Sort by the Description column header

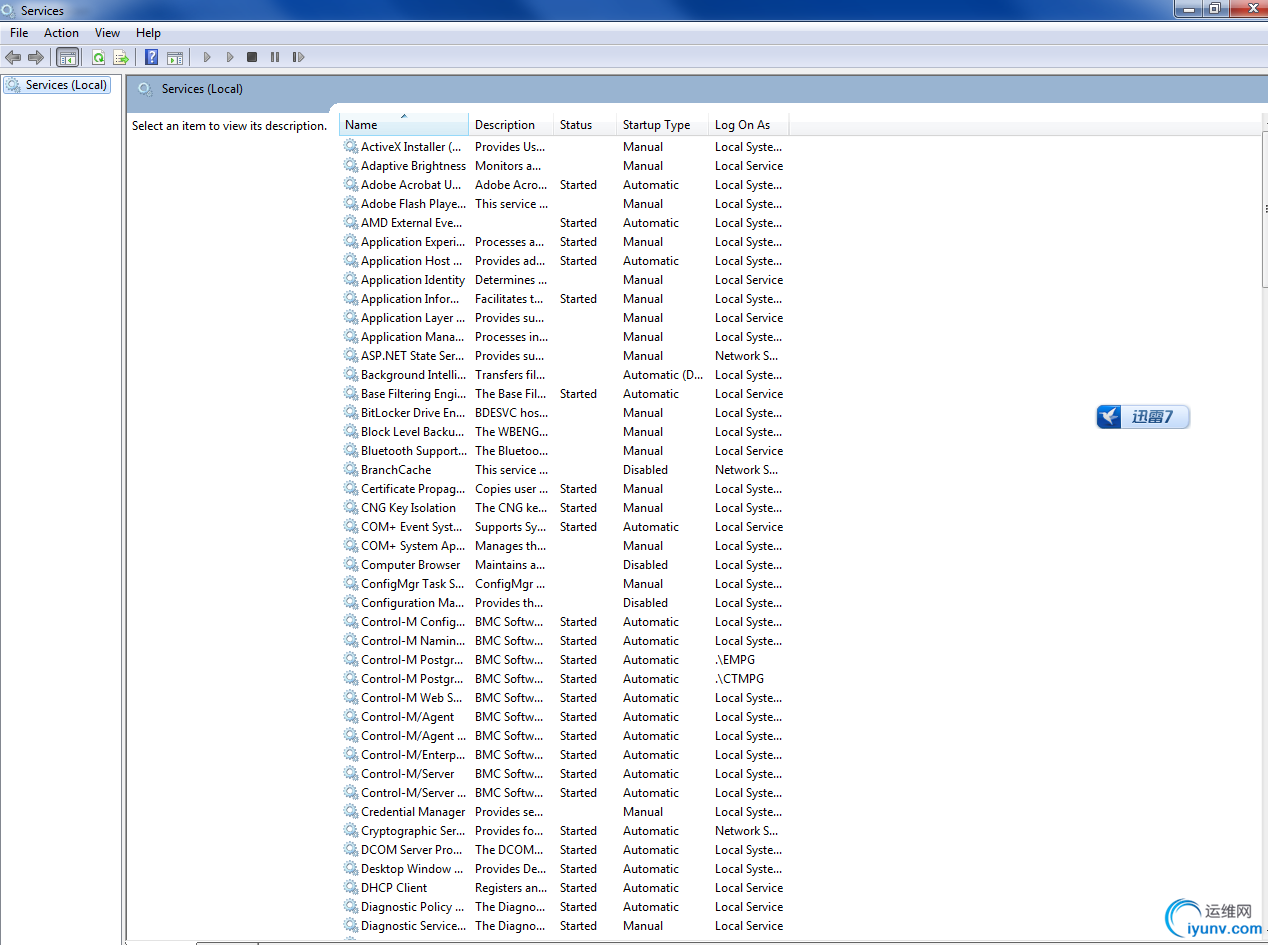point(511,125)
